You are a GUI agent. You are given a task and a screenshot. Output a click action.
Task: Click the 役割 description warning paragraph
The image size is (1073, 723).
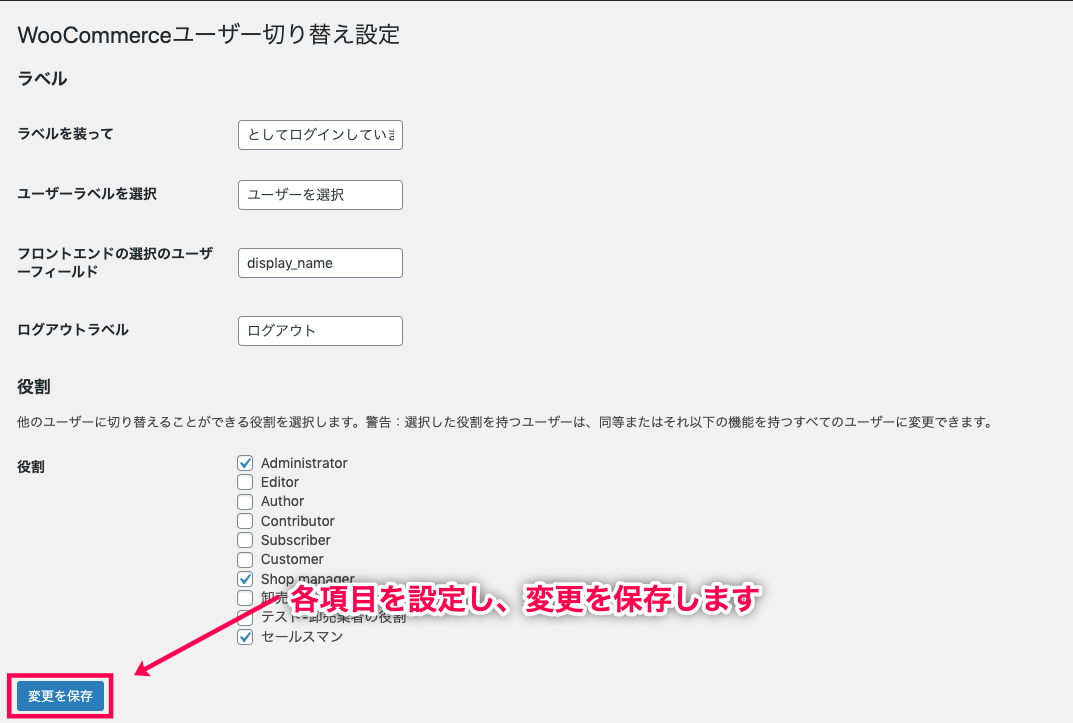pyautogui.click(x=505, y=422)
